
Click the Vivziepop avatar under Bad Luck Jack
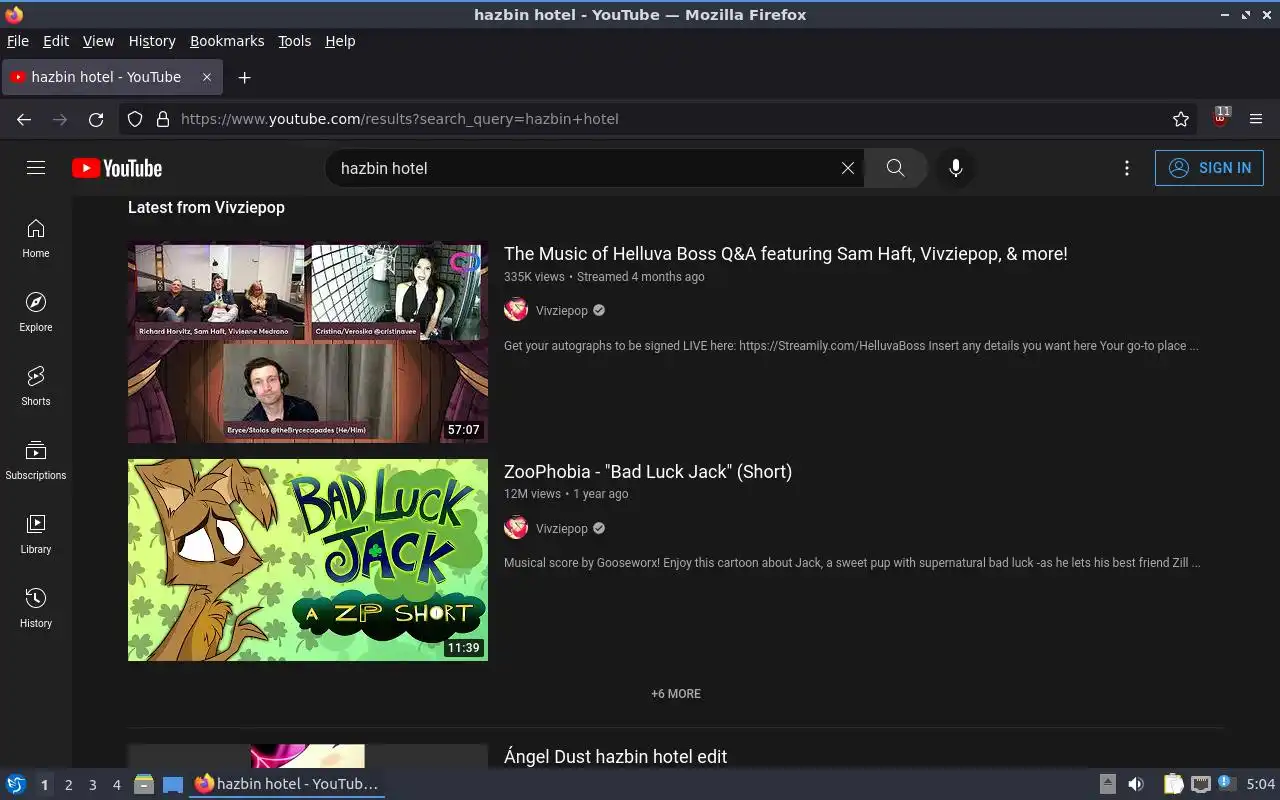pyautogui.click(x=516, y=528)
